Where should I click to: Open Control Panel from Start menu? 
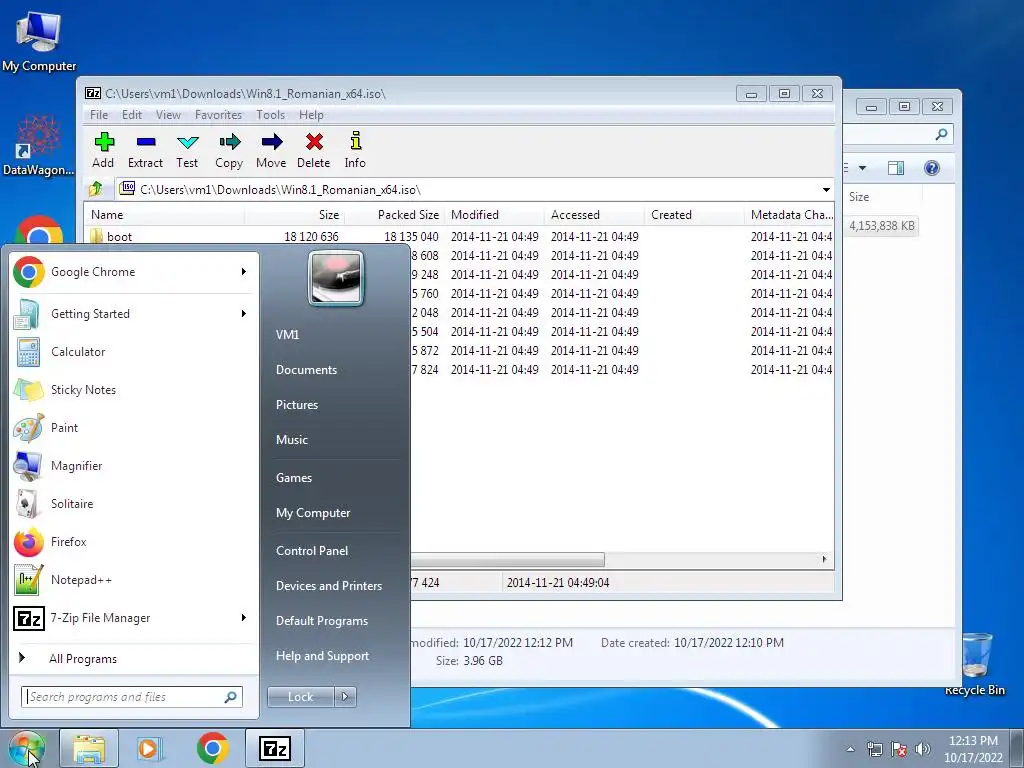coord(312,551)
